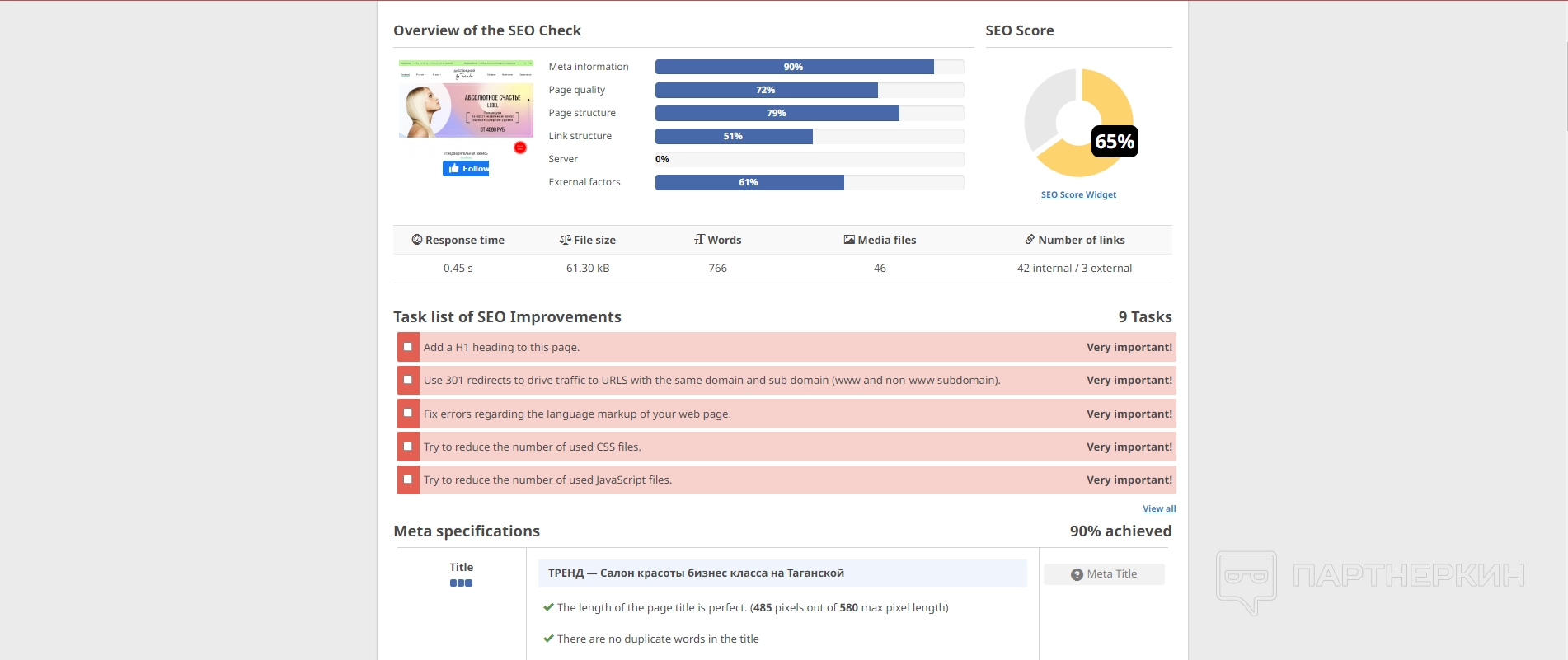This screenshot has height=660, width=1568.
Task: Click the Words text icon
Action: point(699,239)
